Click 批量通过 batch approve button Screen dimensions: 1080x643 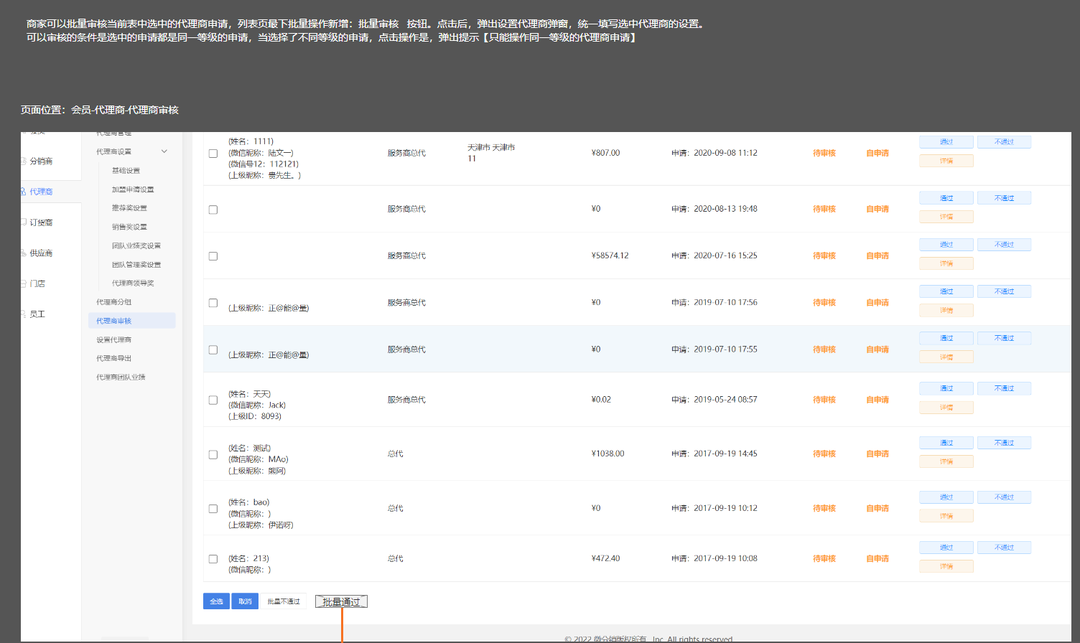pos(341,602)
